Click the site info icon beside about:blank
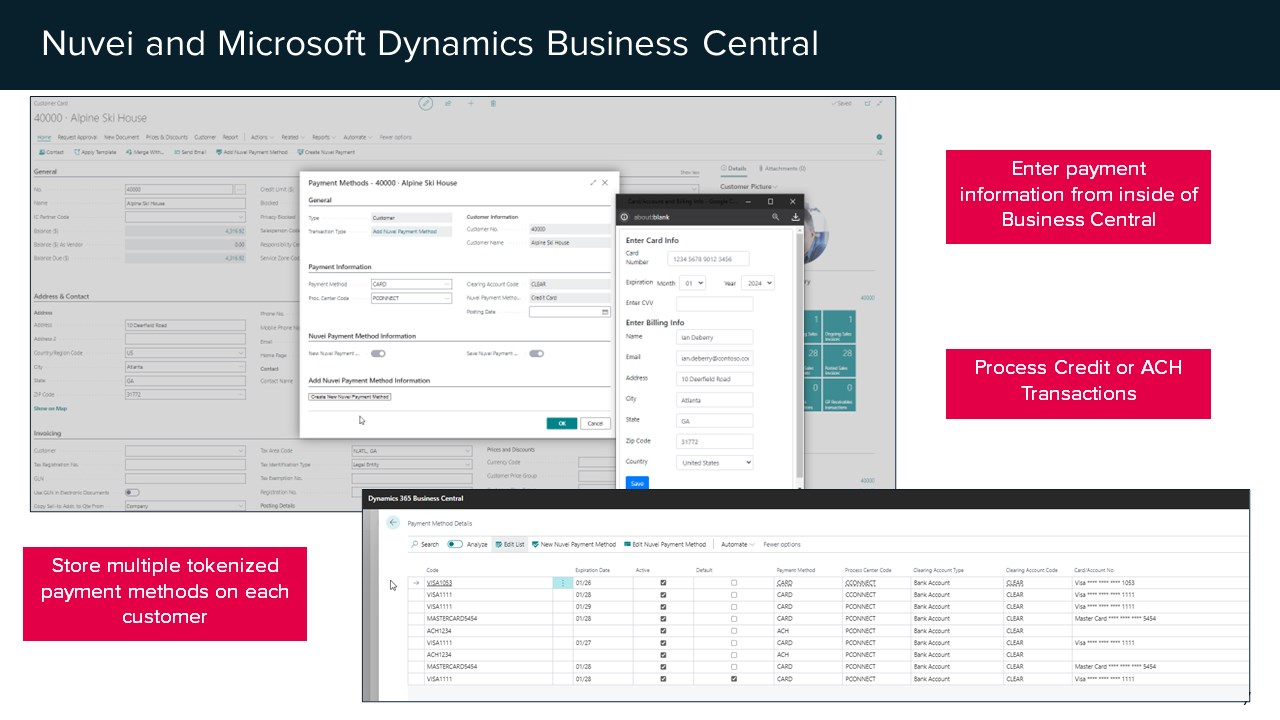This screenshot has height=720, width=1280. (625, 216)
